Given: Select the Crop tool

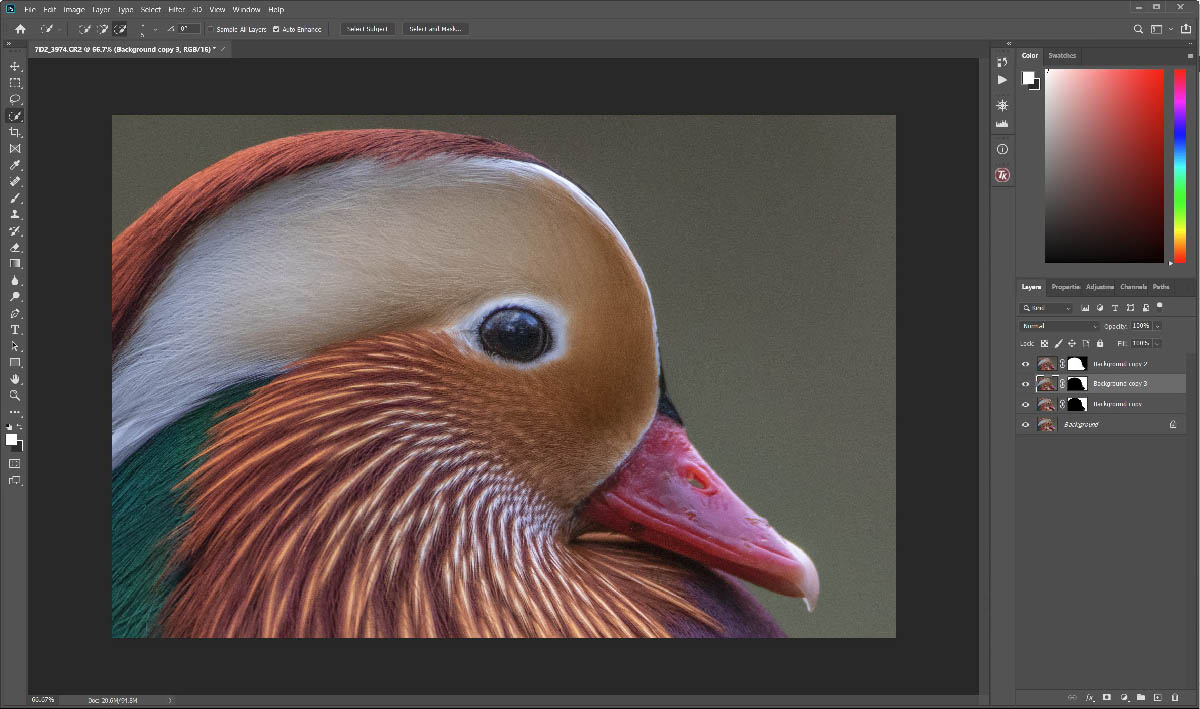Looking at the screenshot, I should click(15, 132).
